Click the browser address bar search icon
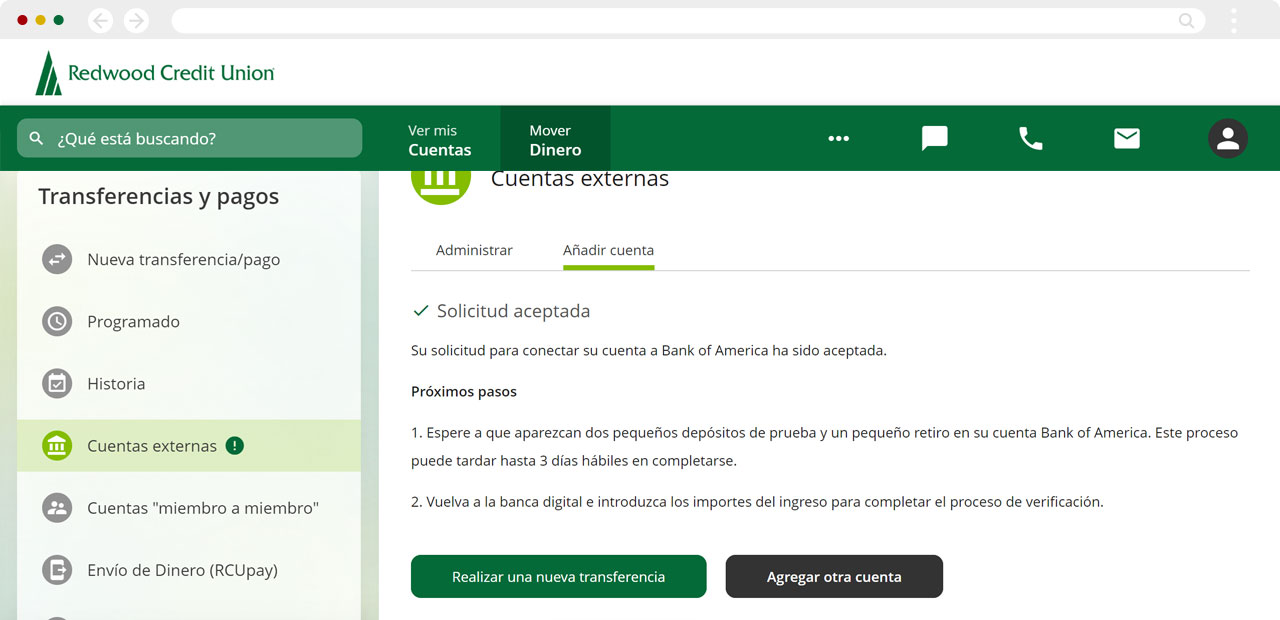 1186,20
